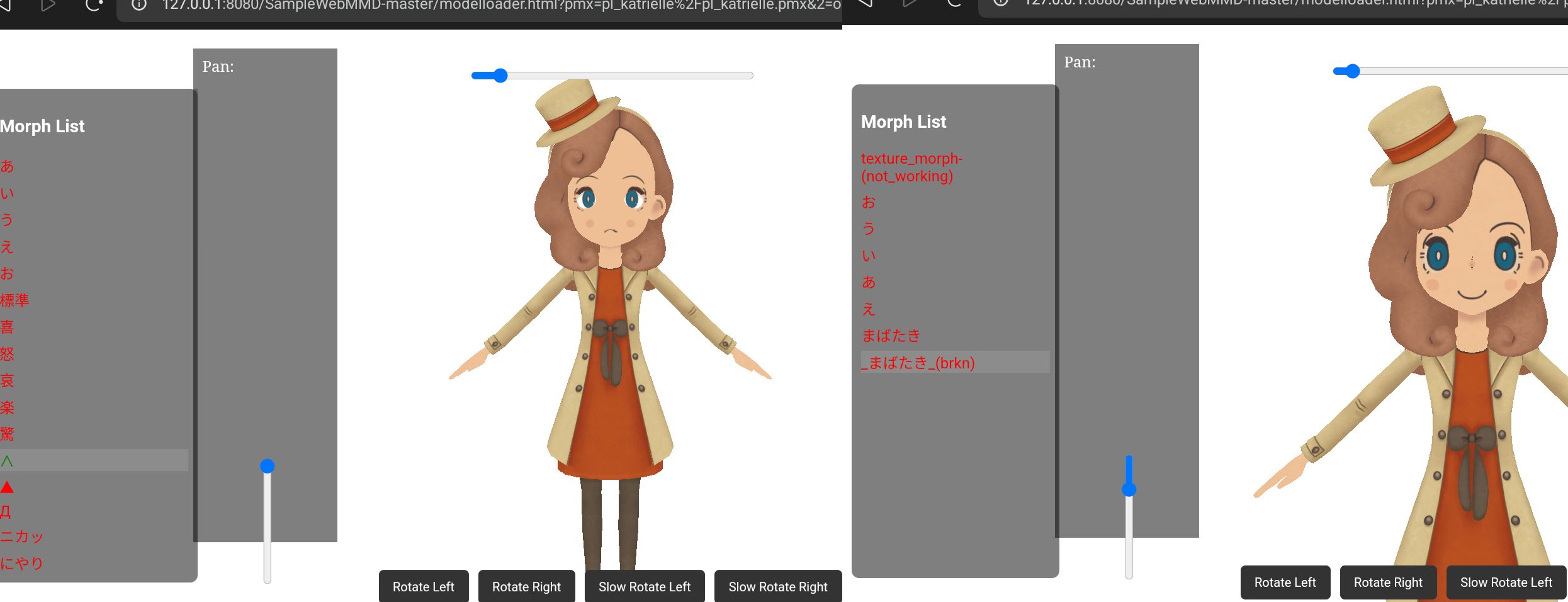Click the horizontal slider above the right model
Image resolution: width=1568 pixels, height=602 pixels.
(x=1450, y=71)
